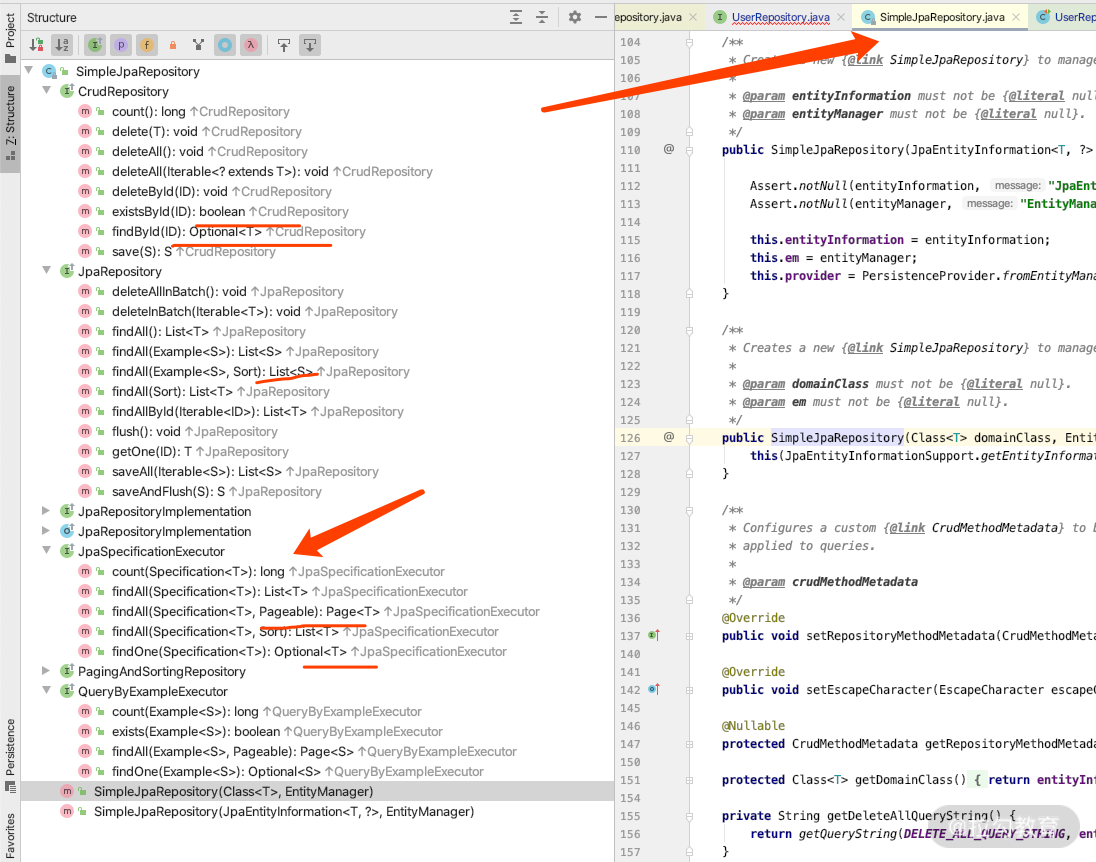Select the save(S): S method
The width and height of the screenshot is (1096, 862).
[317, 252]
